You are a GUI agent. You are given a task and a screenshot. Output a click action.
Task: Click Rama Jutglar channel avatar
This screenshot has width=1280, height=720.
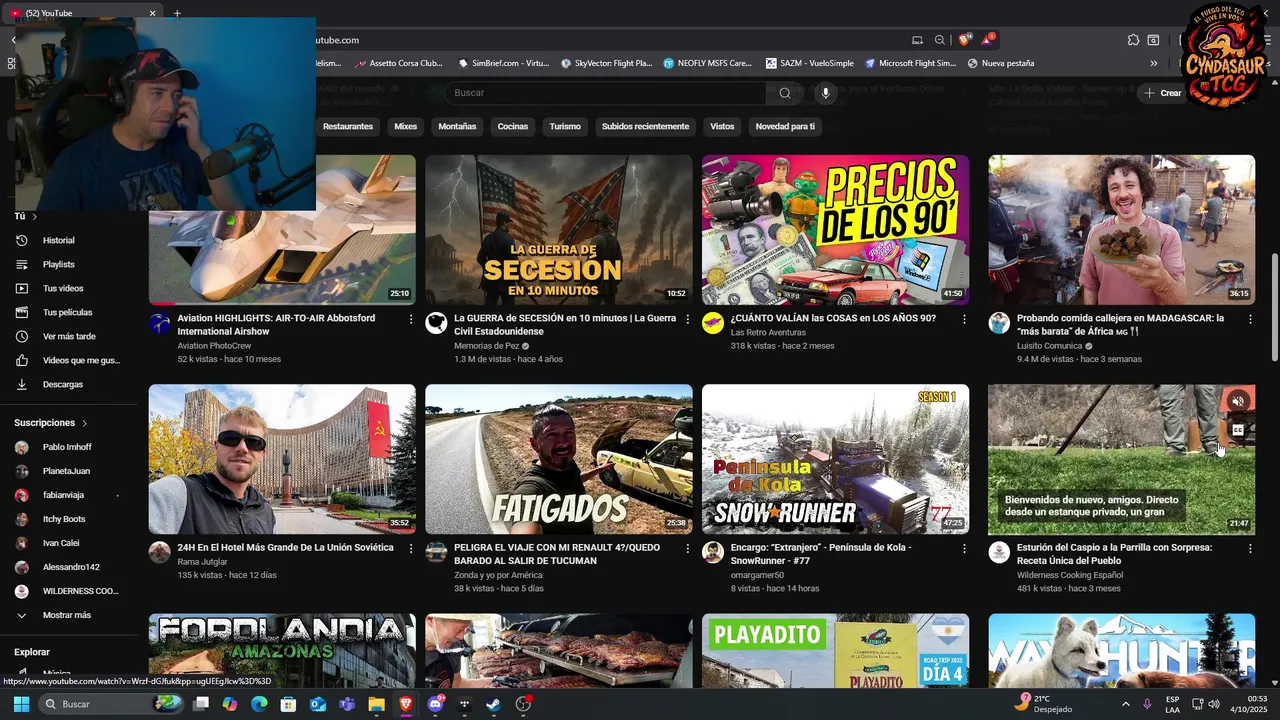(x=160, y=553)
